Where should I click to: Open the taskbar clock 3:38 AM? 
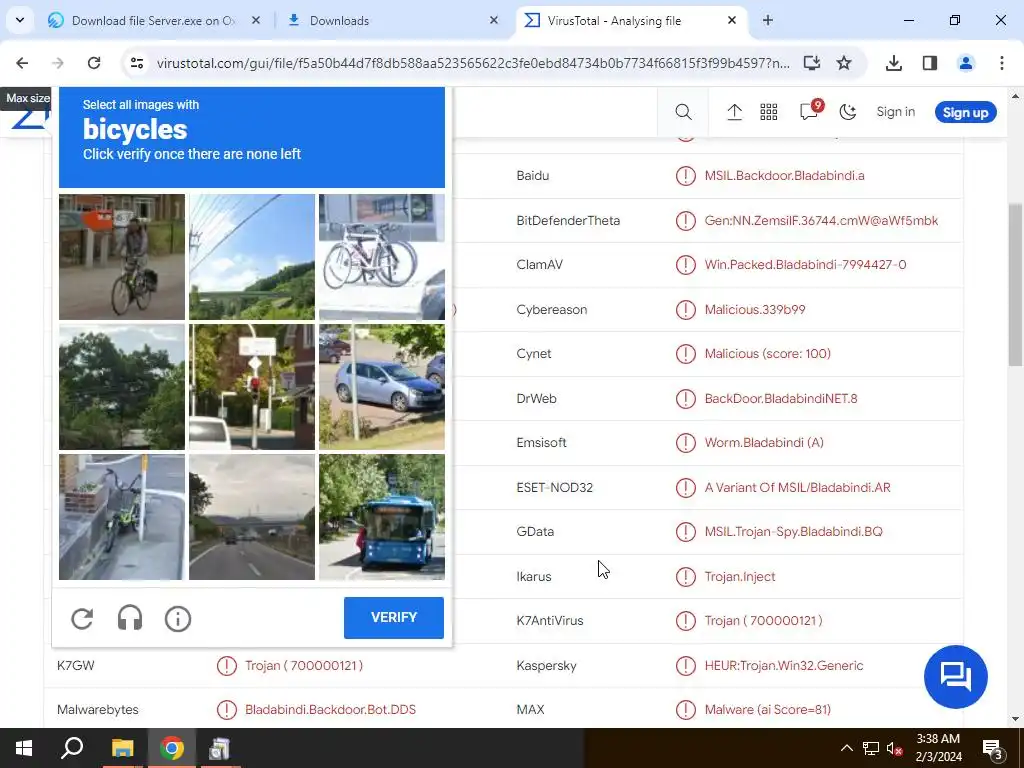point(938,748)
